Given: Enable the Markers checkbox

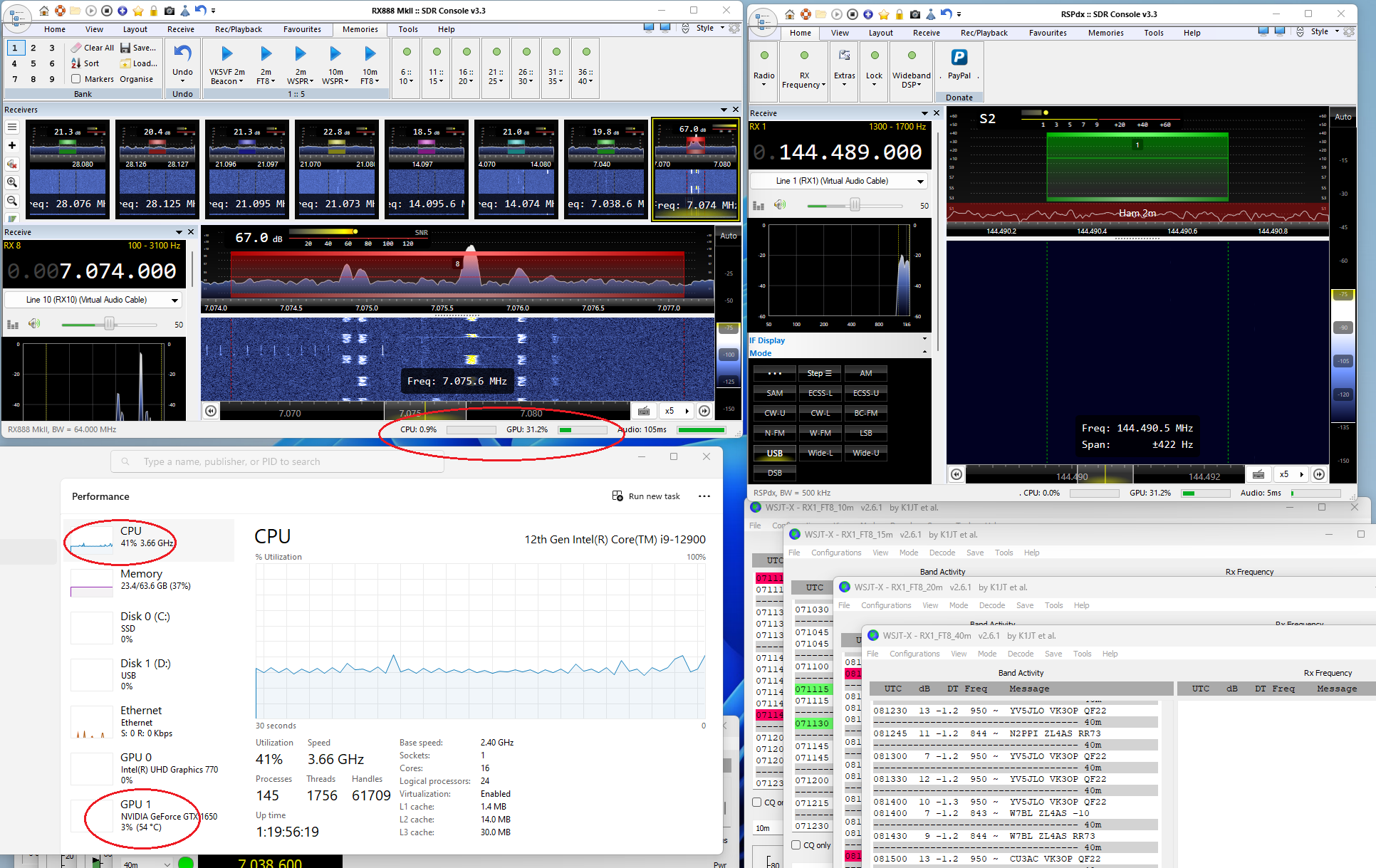Looking at the screenshot, I should click(x=76, y=79).
